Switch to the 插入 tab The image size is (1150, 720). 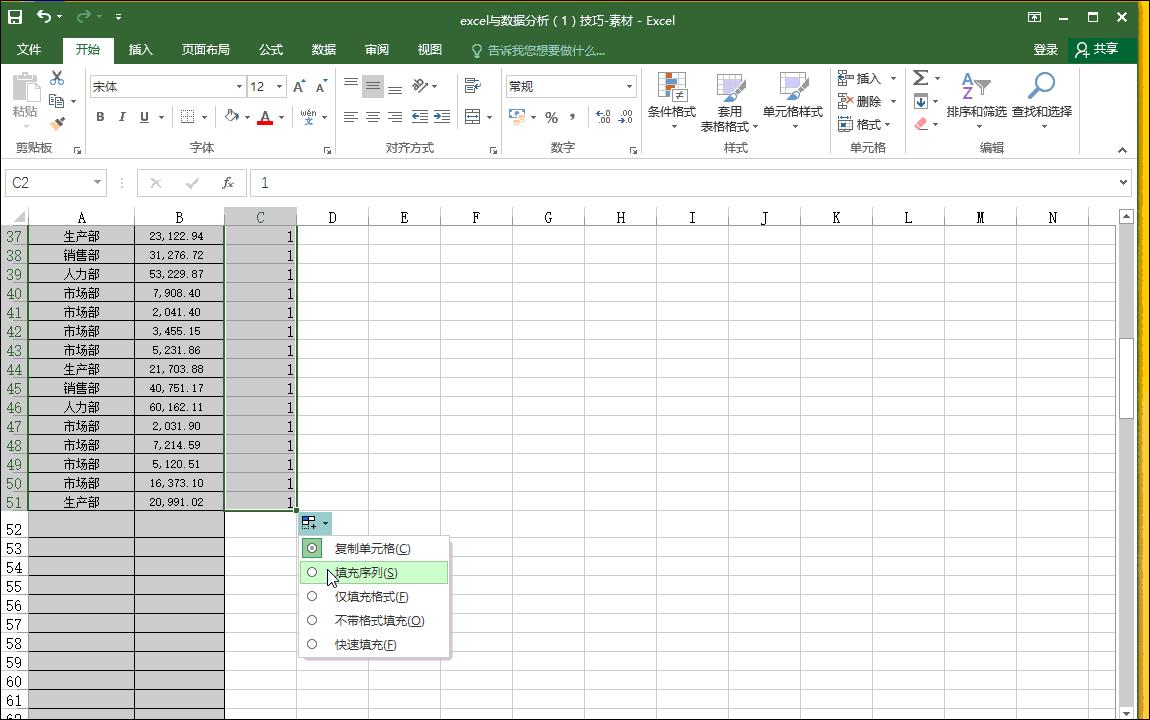140,50
